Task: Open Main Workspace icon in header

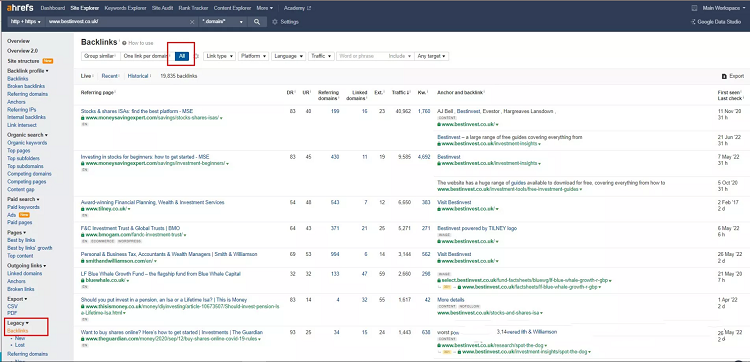Action: pos(695,8)
